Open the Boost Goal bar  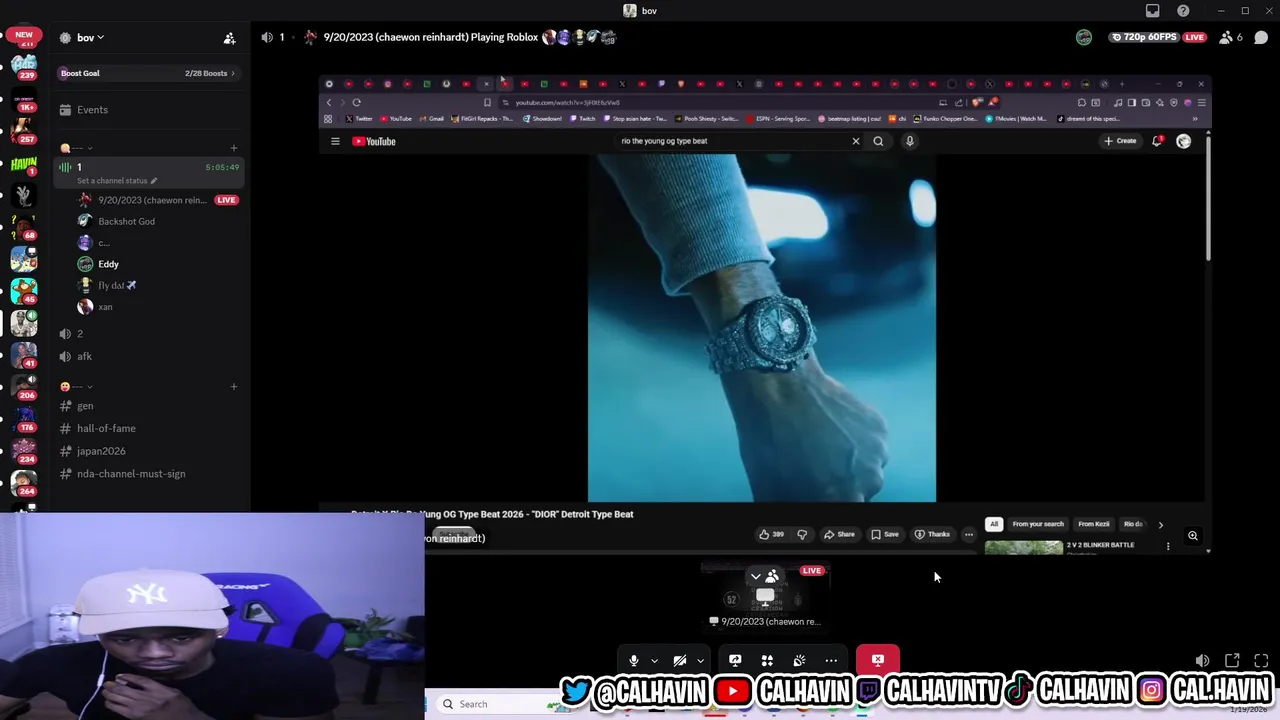[x=148, y=73]
